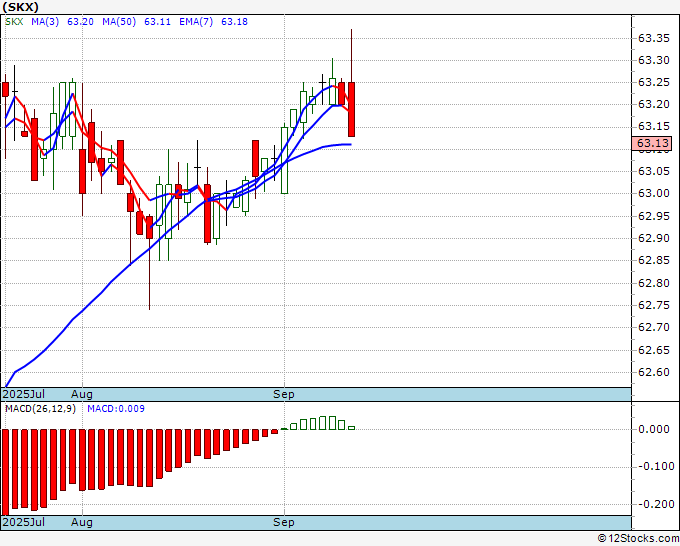
Task: Click the 2025Jul label on price chart axis
Action: 24,394
